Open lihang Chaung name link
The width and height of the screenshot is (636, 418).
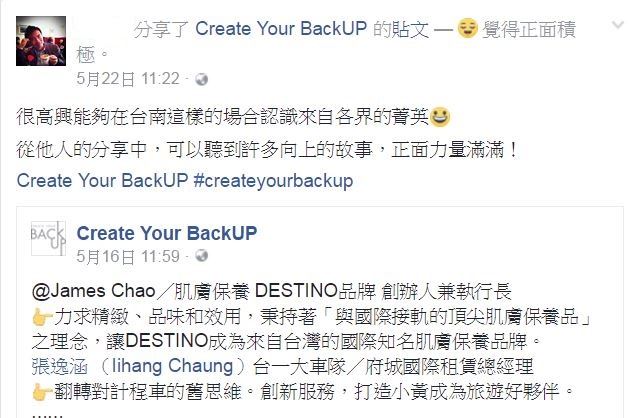tap(172, 366)
